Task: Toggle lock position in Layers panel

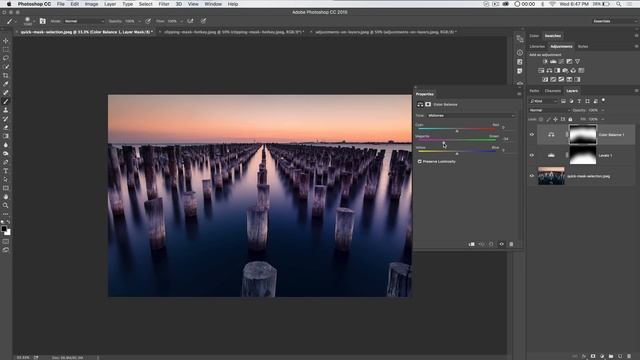Action: click(555, 120)
